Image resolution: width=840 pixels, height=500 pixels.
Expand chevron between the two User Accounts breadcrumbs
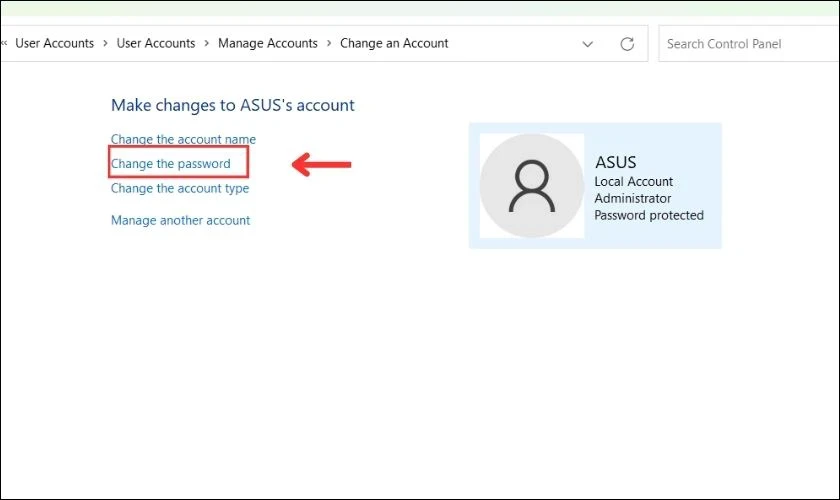pyautogui.click(x=105, y=43)
